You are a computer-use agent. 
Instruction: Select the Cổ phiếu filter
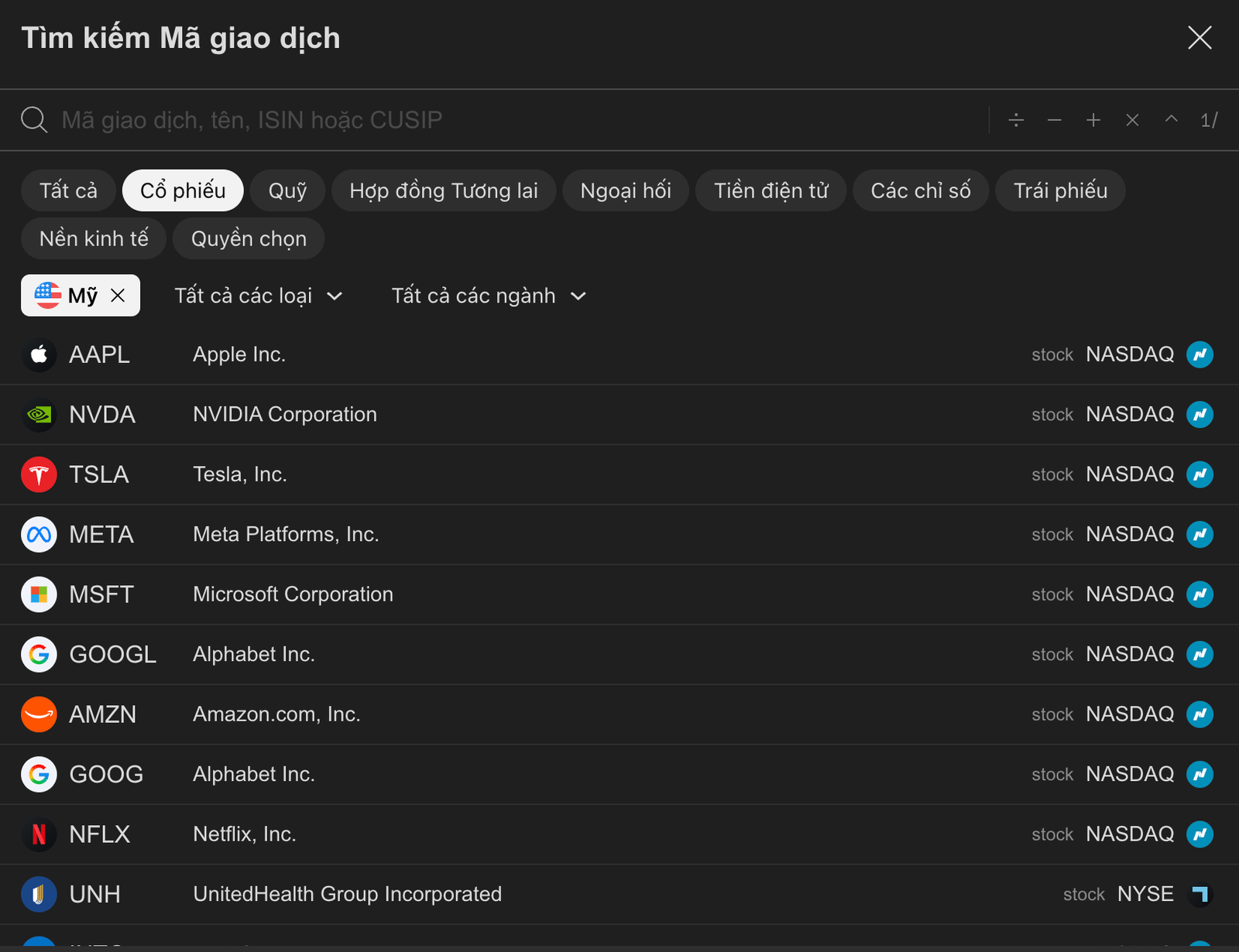[183, 190]
